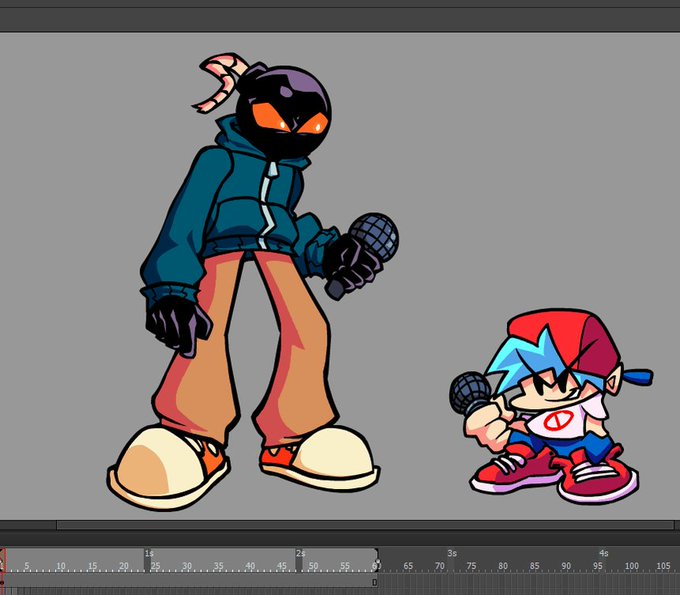
Task: Move playhead to frame 70 on ruler
Action: pos(440,566)
